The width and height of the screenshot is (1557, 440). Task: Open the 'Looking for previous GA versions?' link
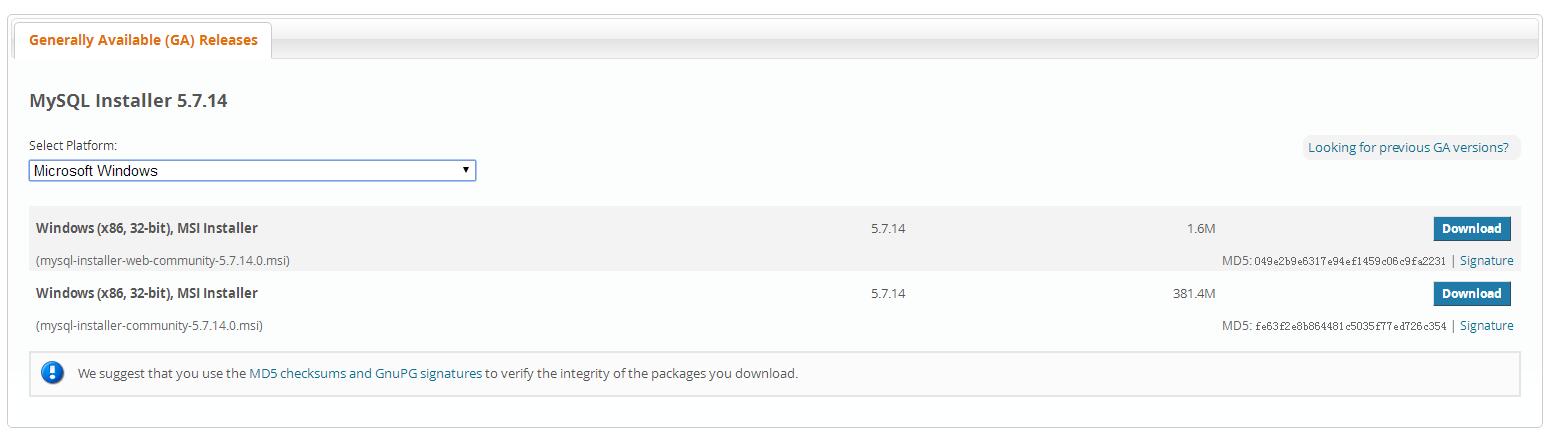[x=1407, y=148]
